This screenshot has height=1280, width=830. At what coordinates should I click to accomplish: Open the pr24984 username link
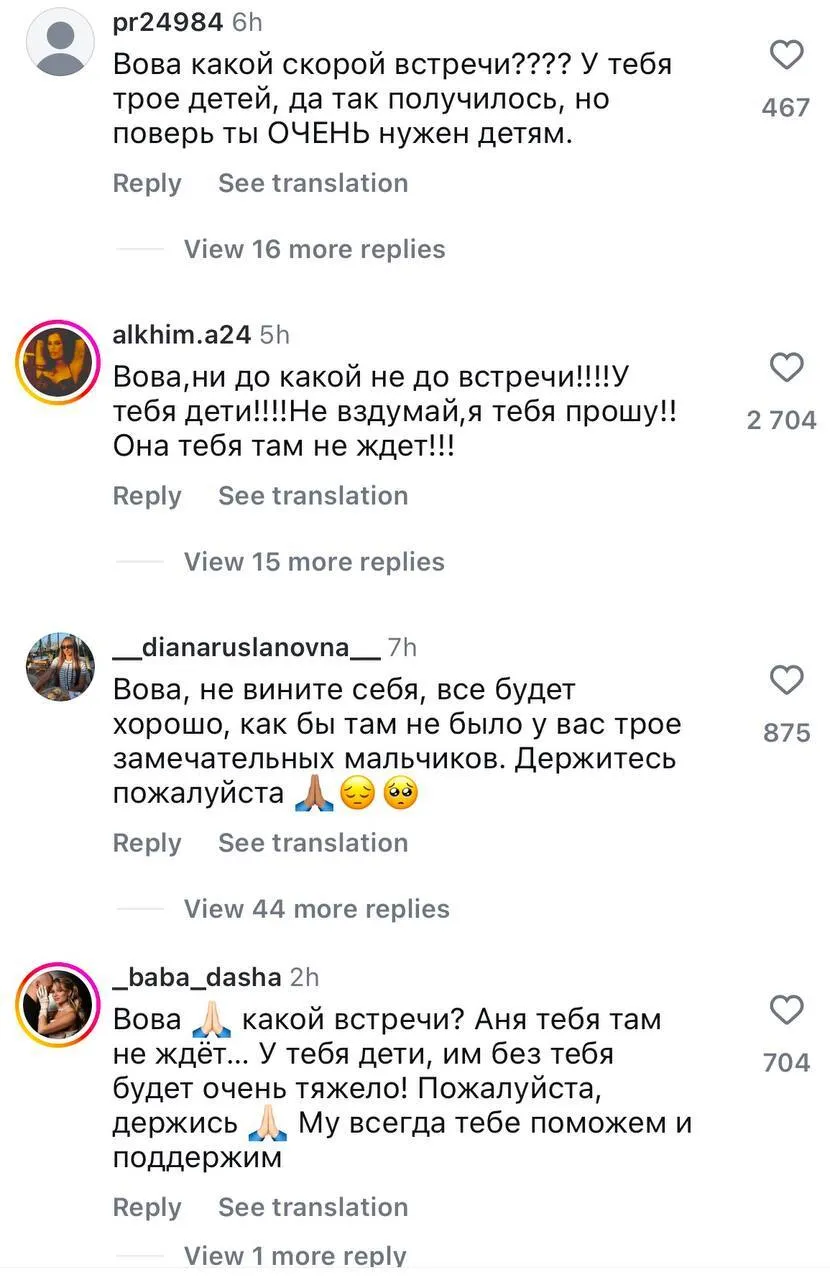[x=167, y=22]
